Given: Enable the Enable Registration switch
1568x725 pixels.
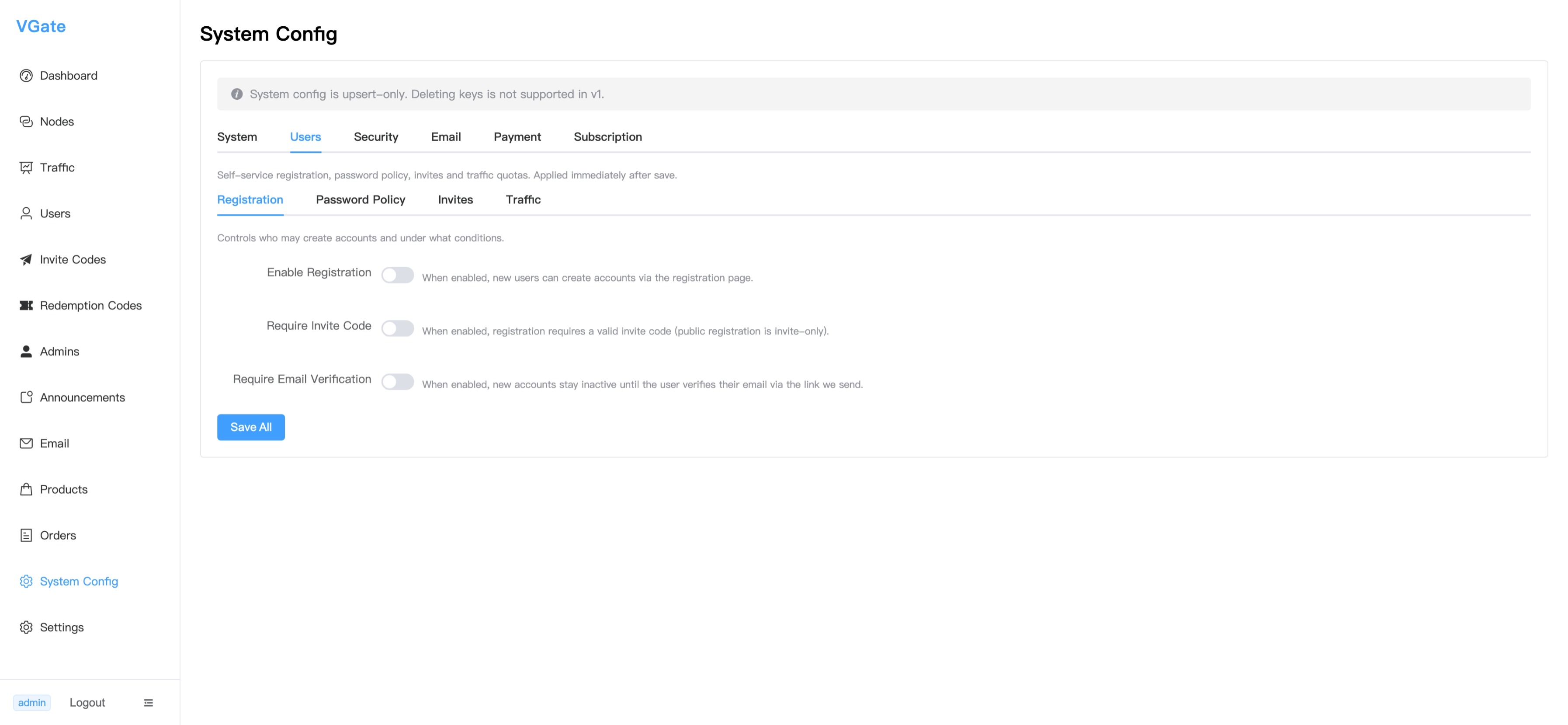Looking at the screenshot, I should tap(398, 275).
